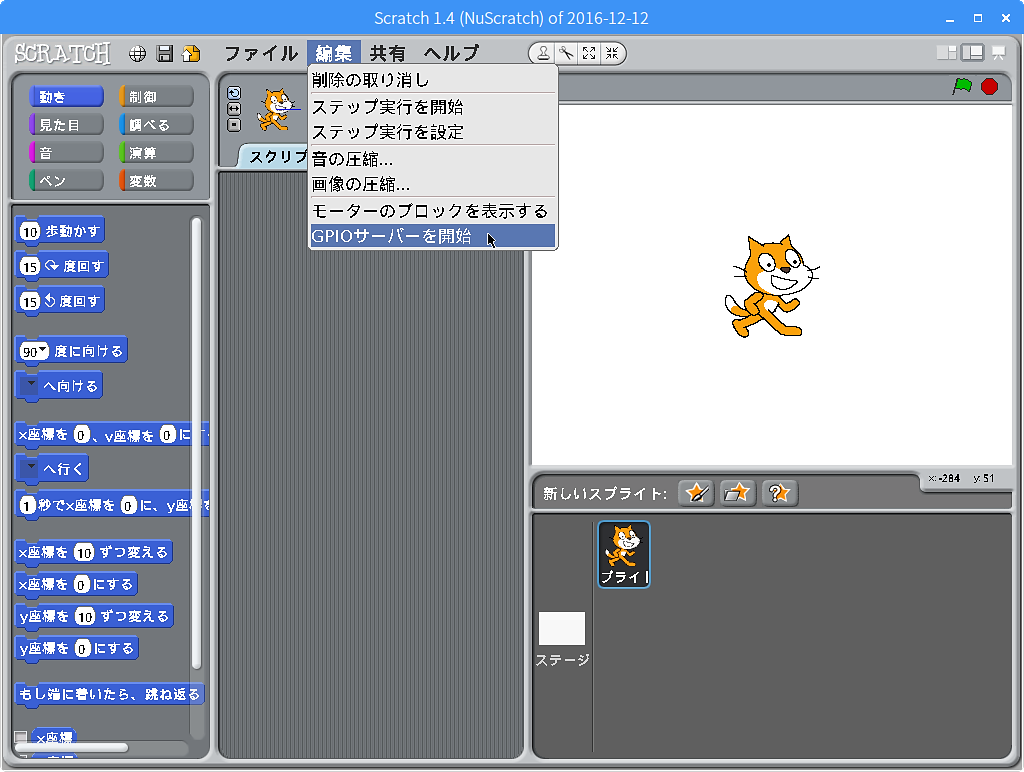This screenshot has height=772, width=1024.
Task: Click the current sprite preview image above scripts
Action: (x=278, y=109)
